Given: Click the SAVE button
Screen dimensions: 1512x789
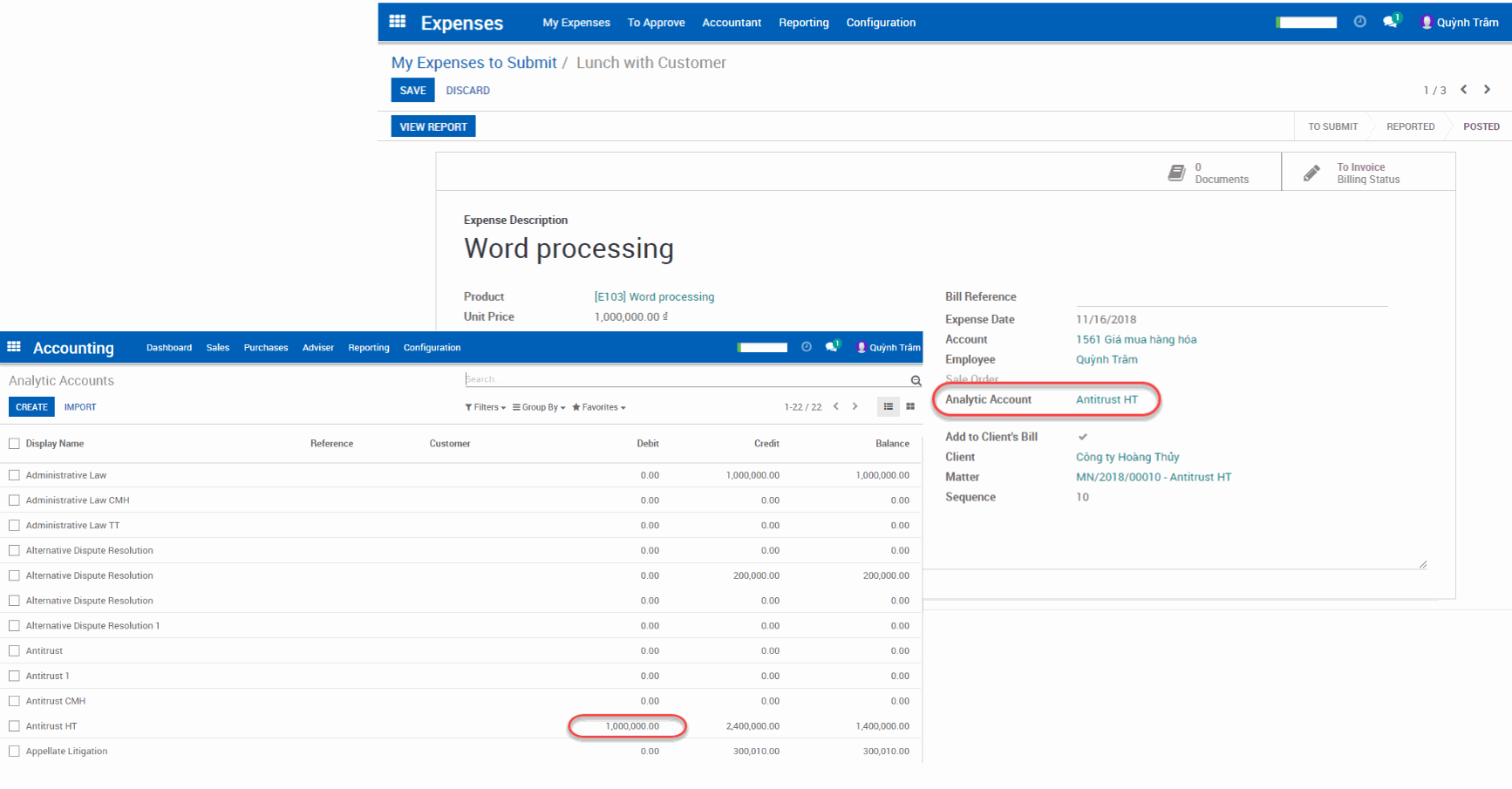Looking at the screenshot, I should coord(412,90).
